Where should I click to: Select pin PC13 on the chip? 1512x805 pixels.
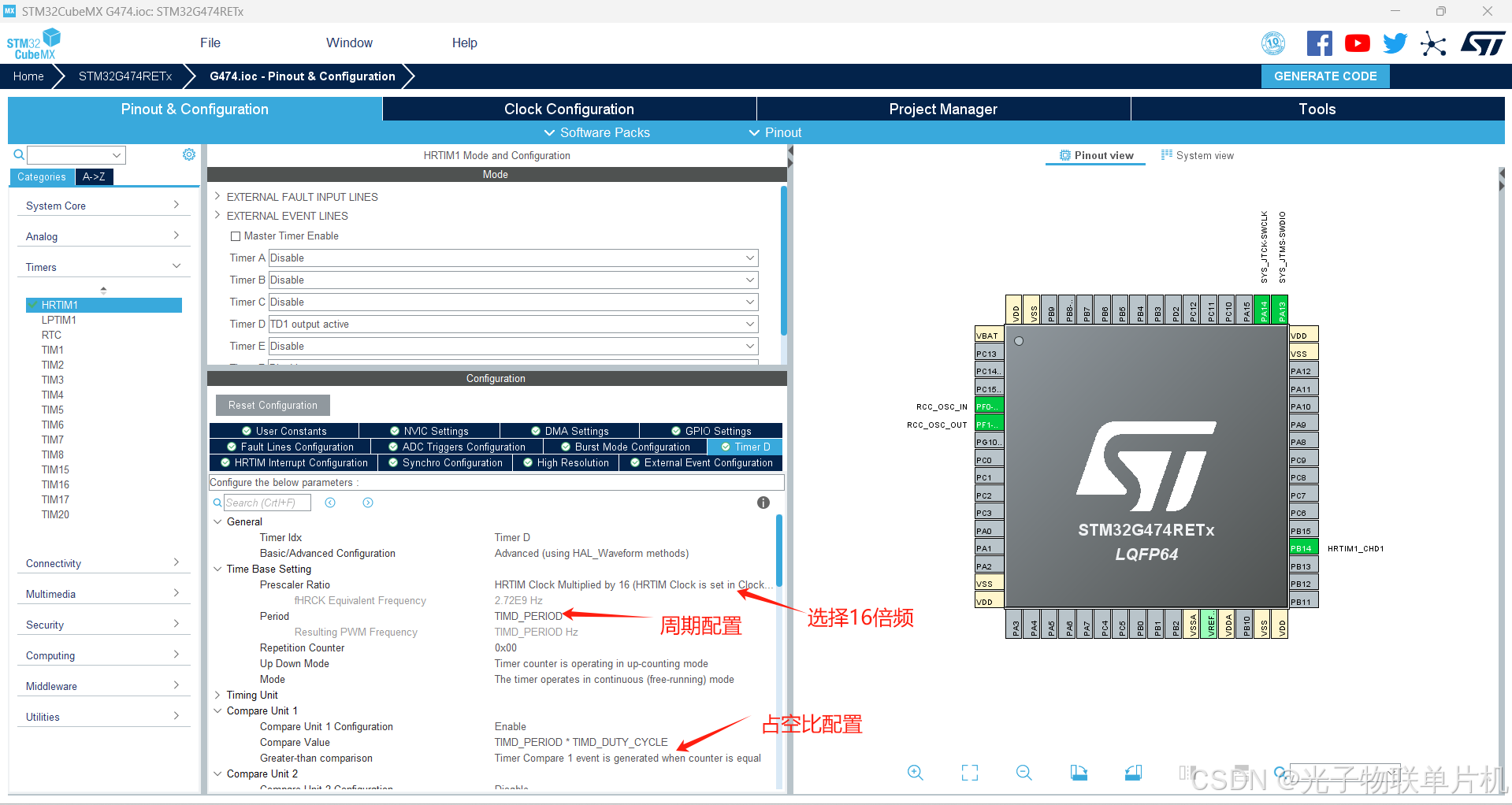click(x=989, y=353)
